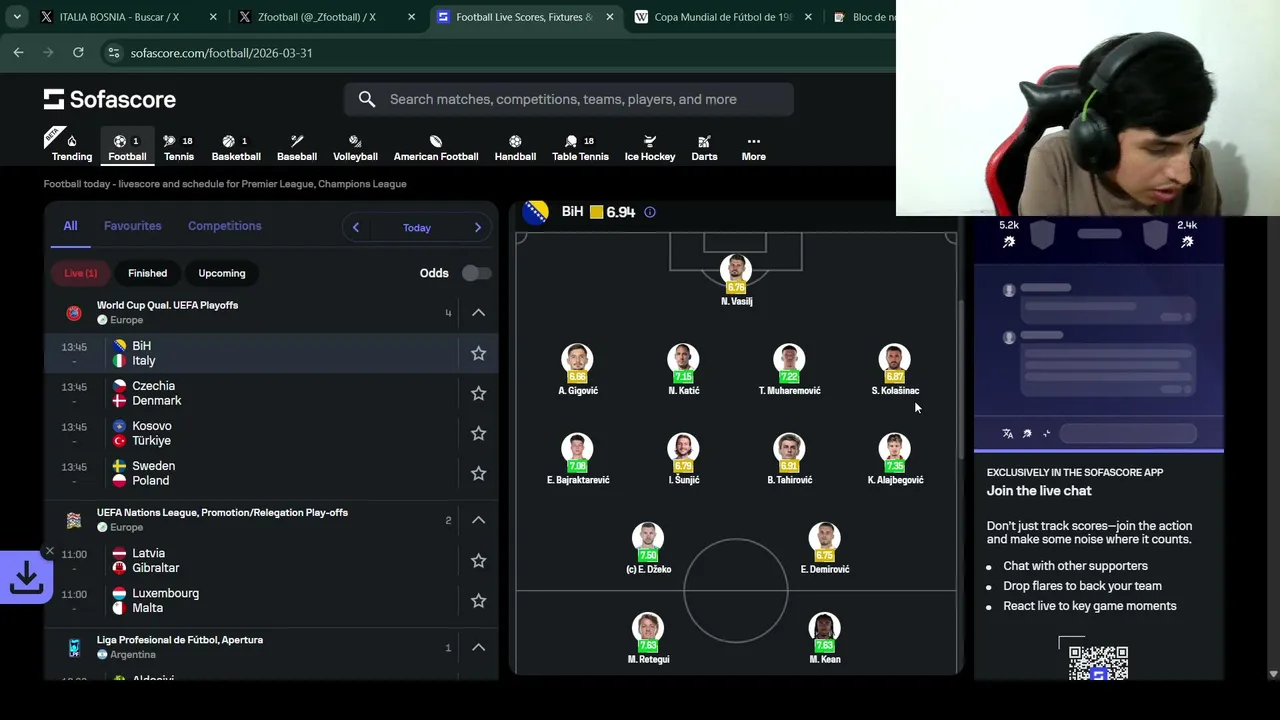Screen dimensions: 1280x720
Task: Collapse UEFA Nations League Play-offs section
Action: [x=478, y=520]
